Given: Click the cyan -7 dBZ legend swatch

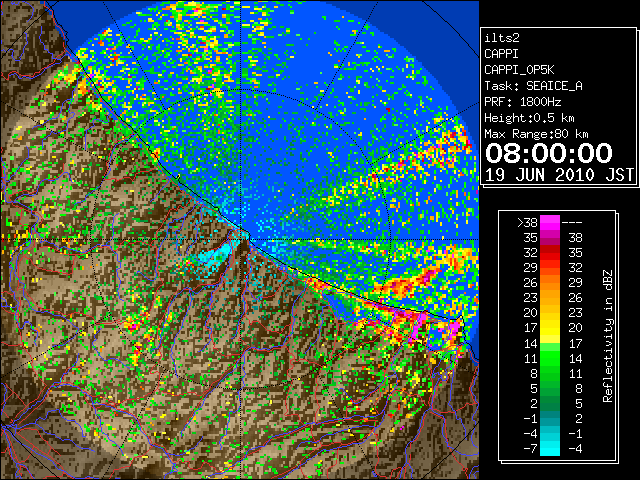Looking at the screenshot, I should [x=550, y=448].
